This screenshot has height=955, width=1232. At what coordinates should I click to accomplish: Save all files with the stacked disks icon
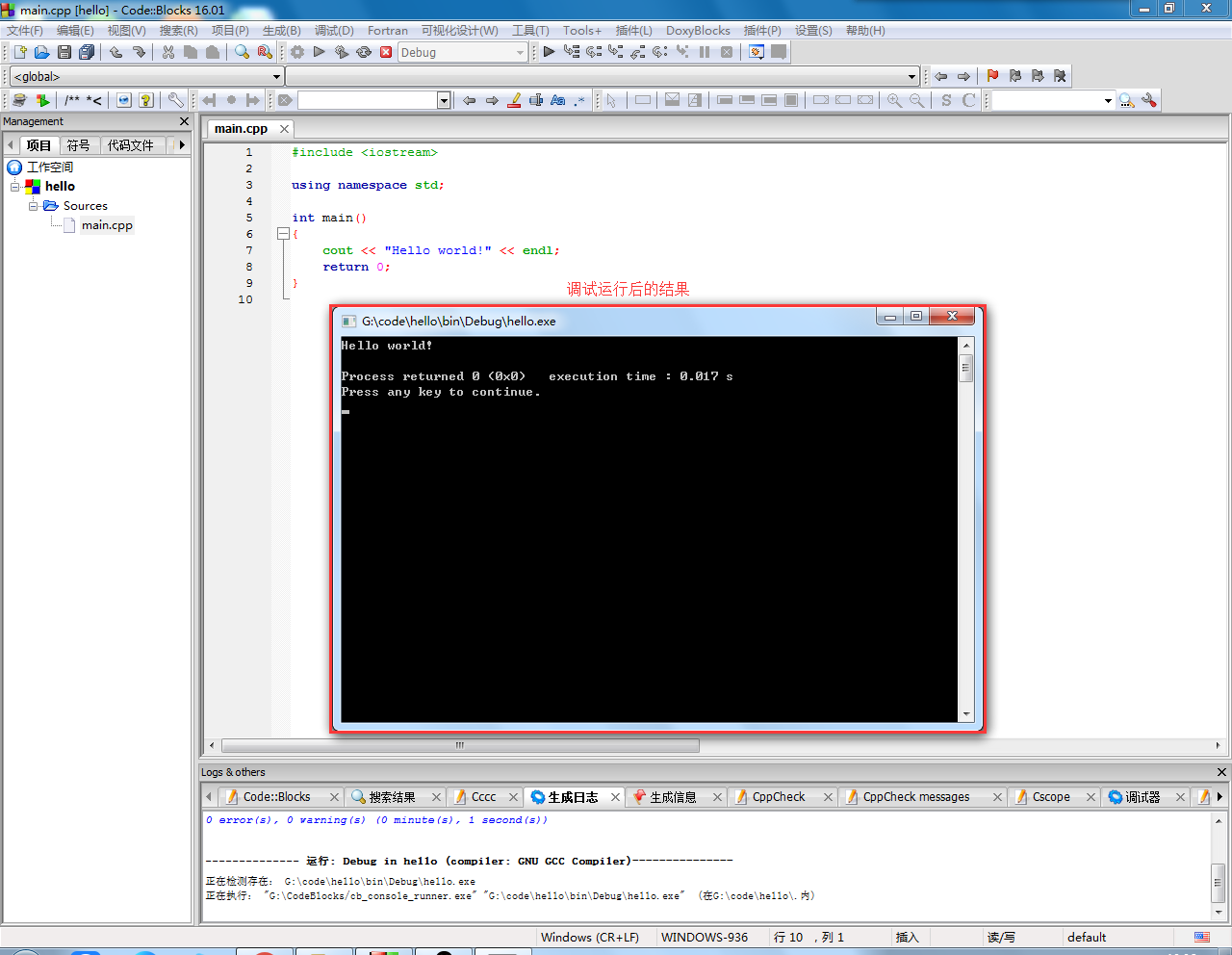tap(87, 52)
